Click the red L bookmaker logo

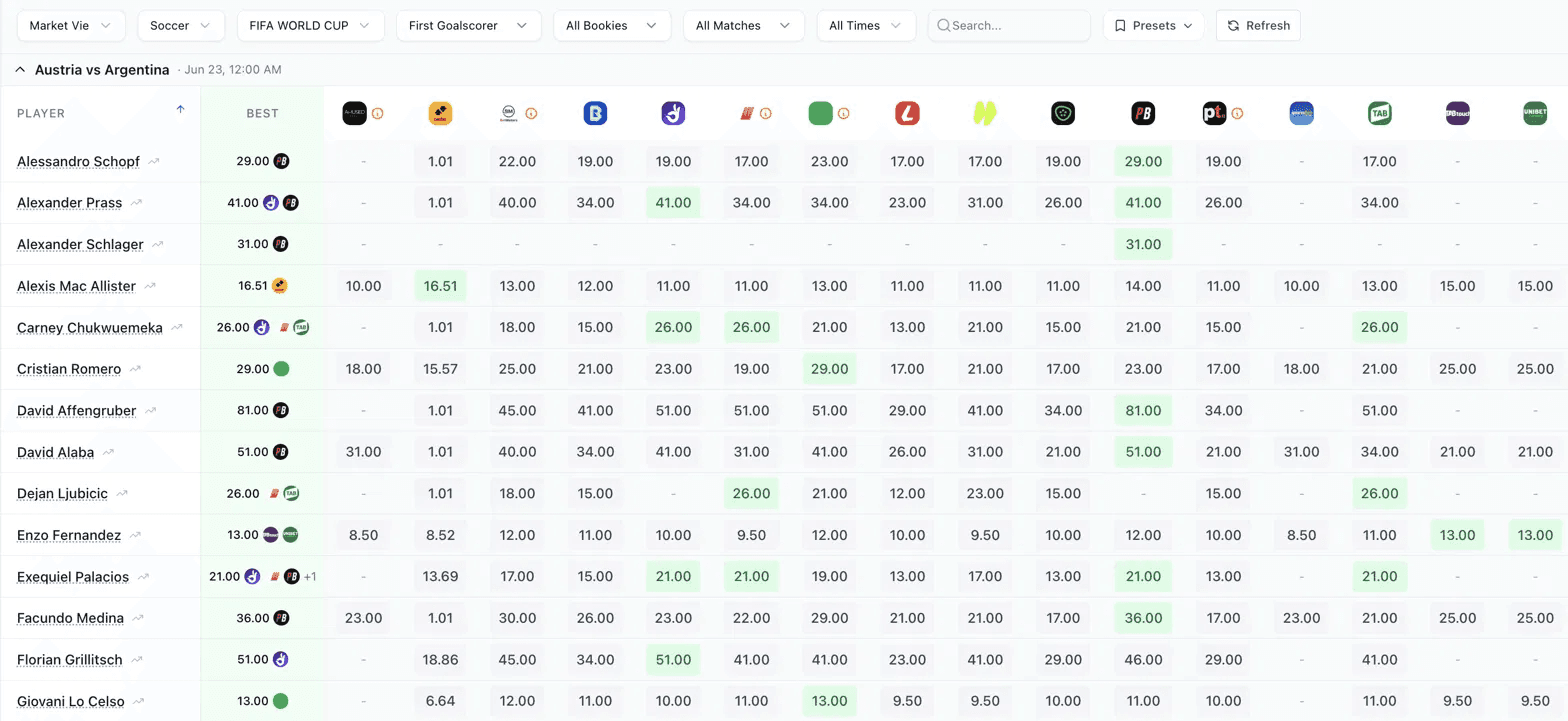coord(908,114)
